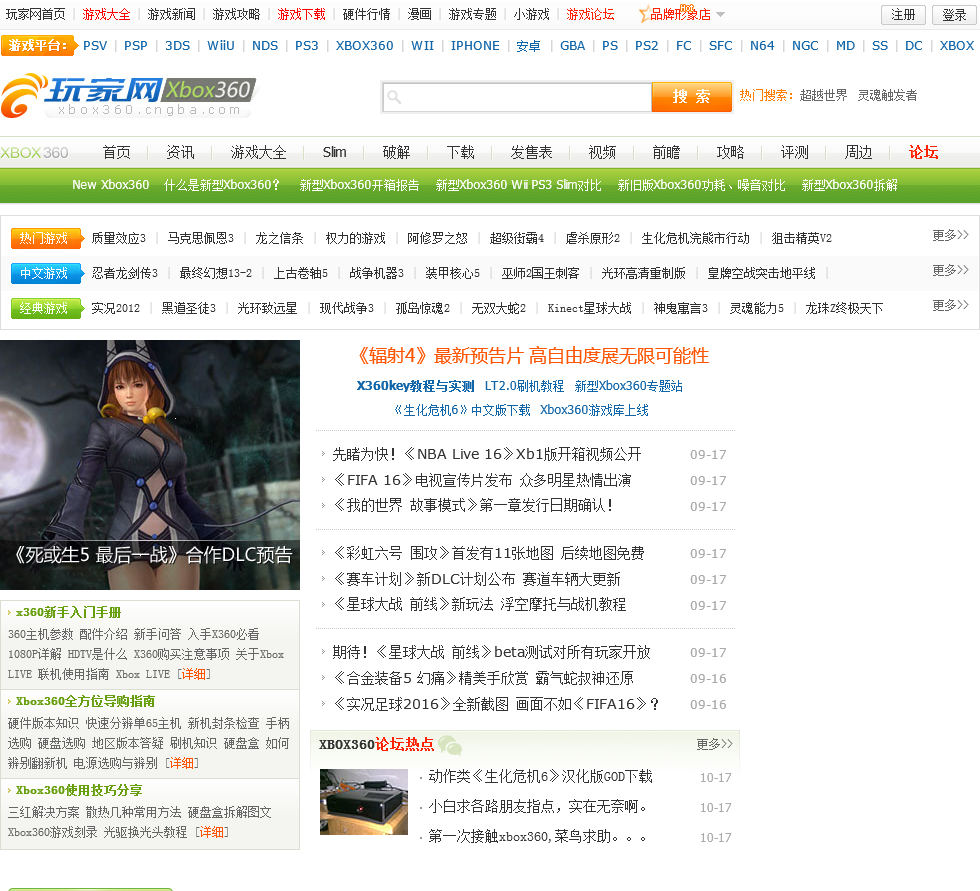Expand 更多>> beside XBOX360论坛热点

tap(714, 744)
